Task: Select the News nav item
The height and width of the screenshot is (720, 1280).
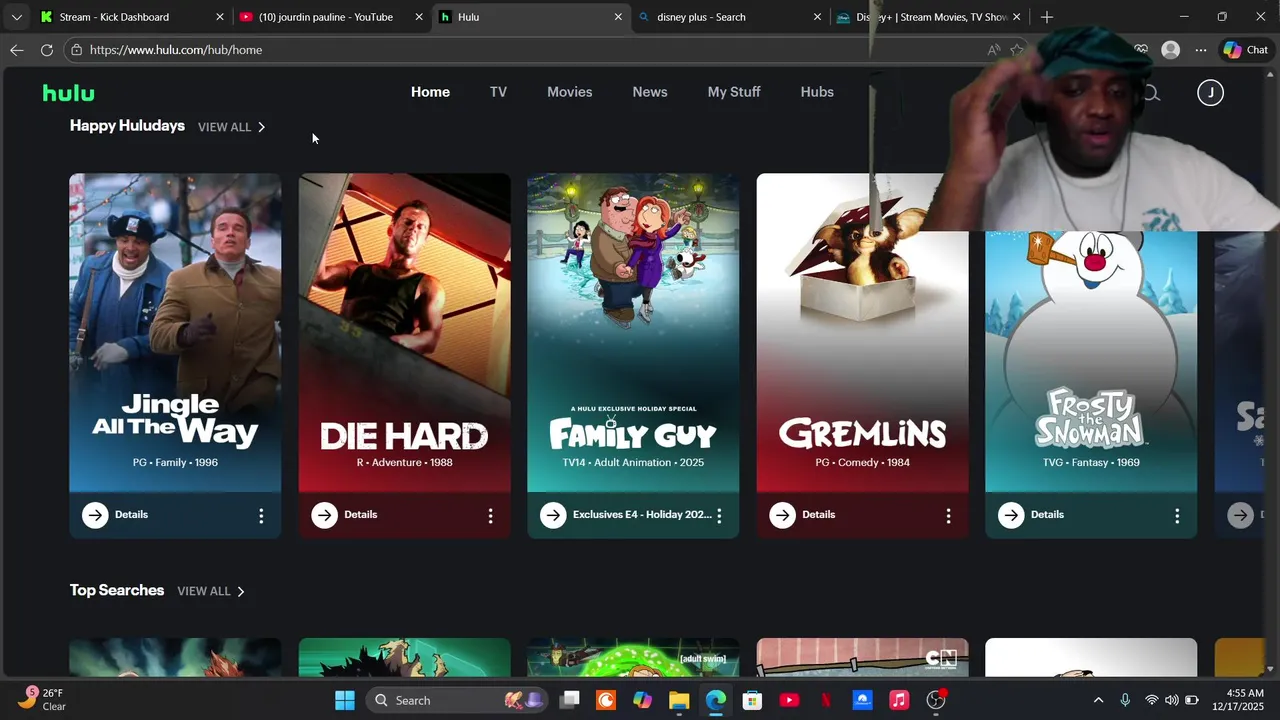Action: pyautogui.click(x=650, y=92)
